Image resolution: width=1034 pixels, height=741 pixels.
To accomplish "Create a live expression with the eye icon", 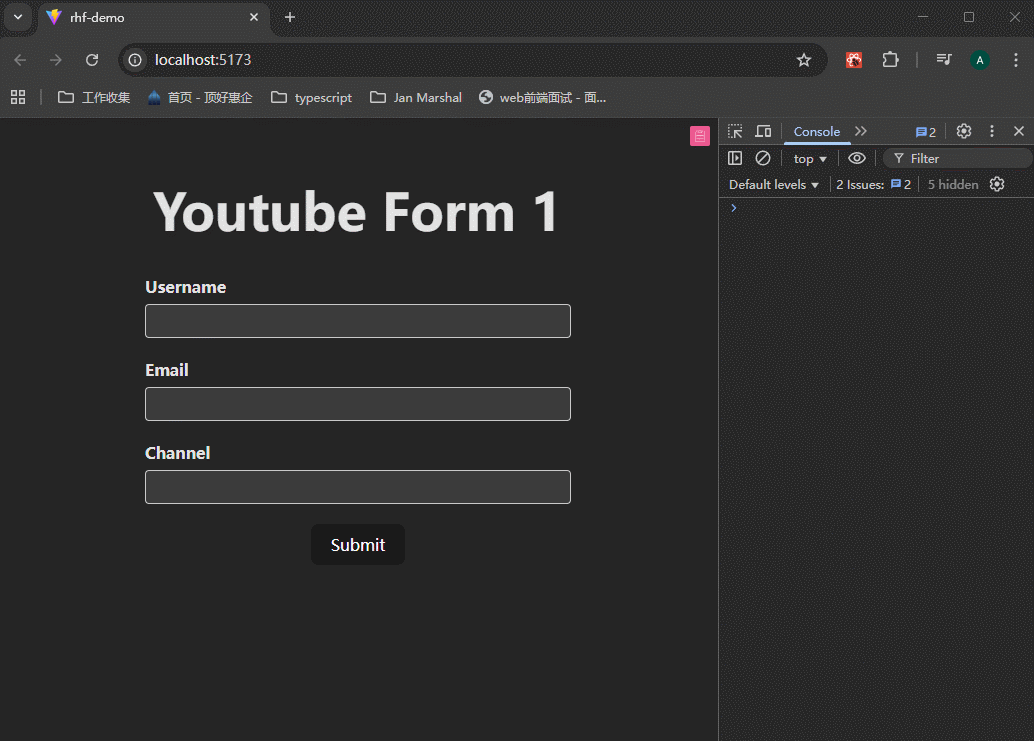I will coord(857,158).
